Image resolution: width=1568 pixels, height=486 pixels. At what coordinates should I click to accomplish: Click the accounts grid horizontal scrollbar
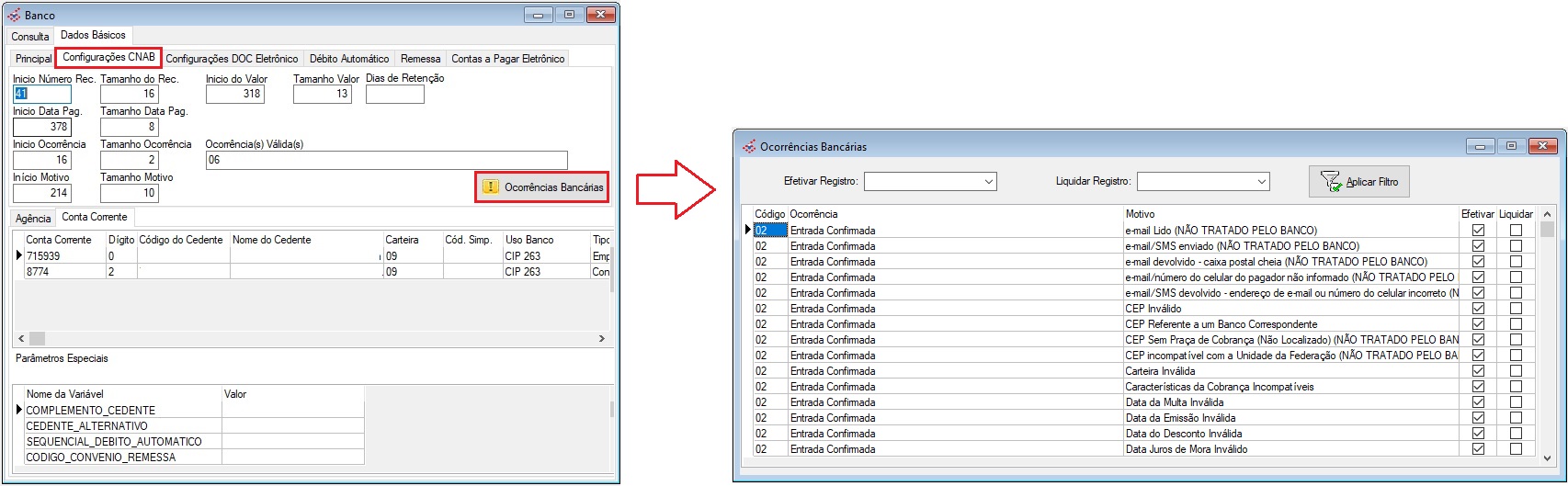coord(311,338)
